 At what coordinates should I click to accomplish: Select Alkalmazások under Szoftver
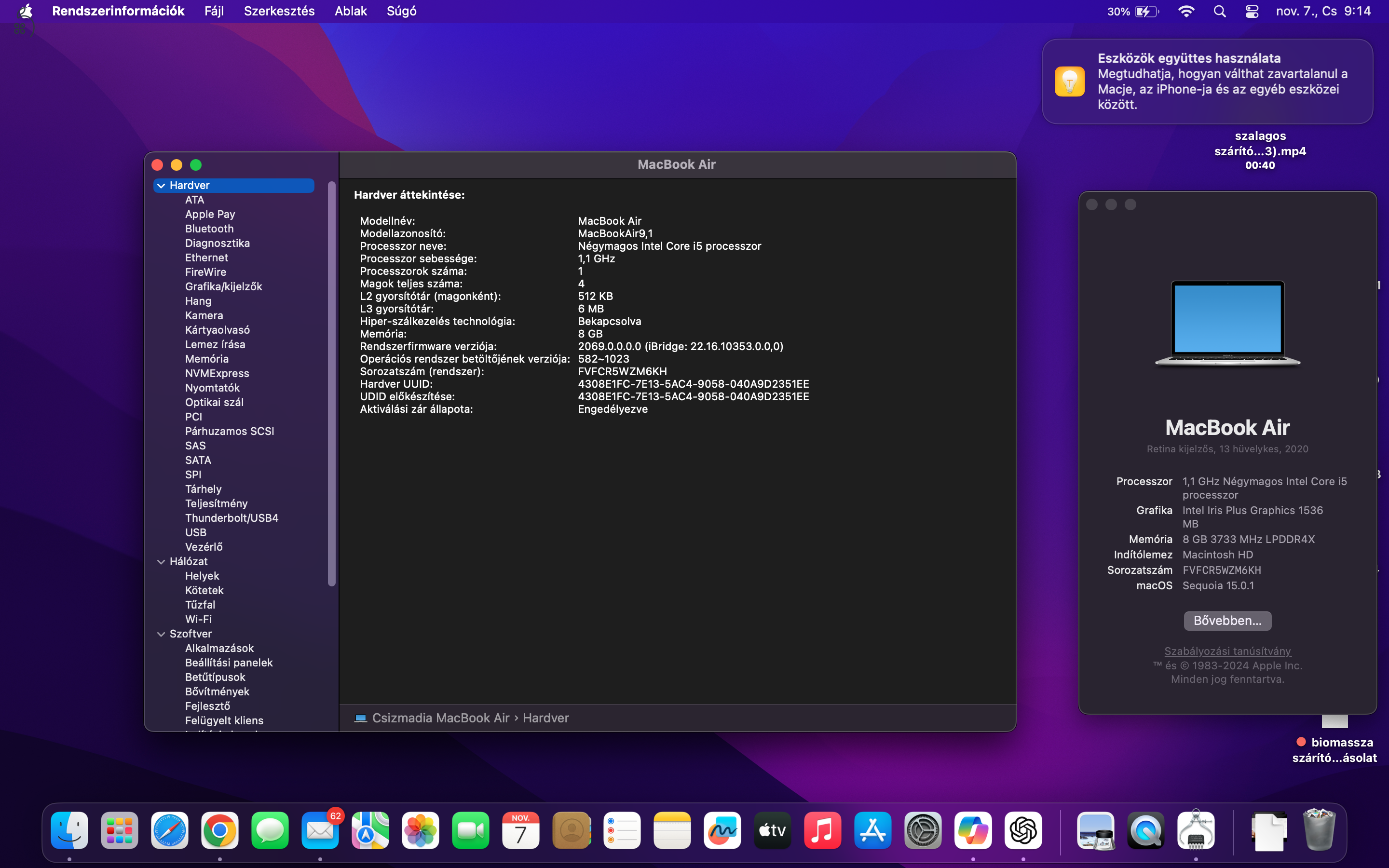[x=219, y=648]
